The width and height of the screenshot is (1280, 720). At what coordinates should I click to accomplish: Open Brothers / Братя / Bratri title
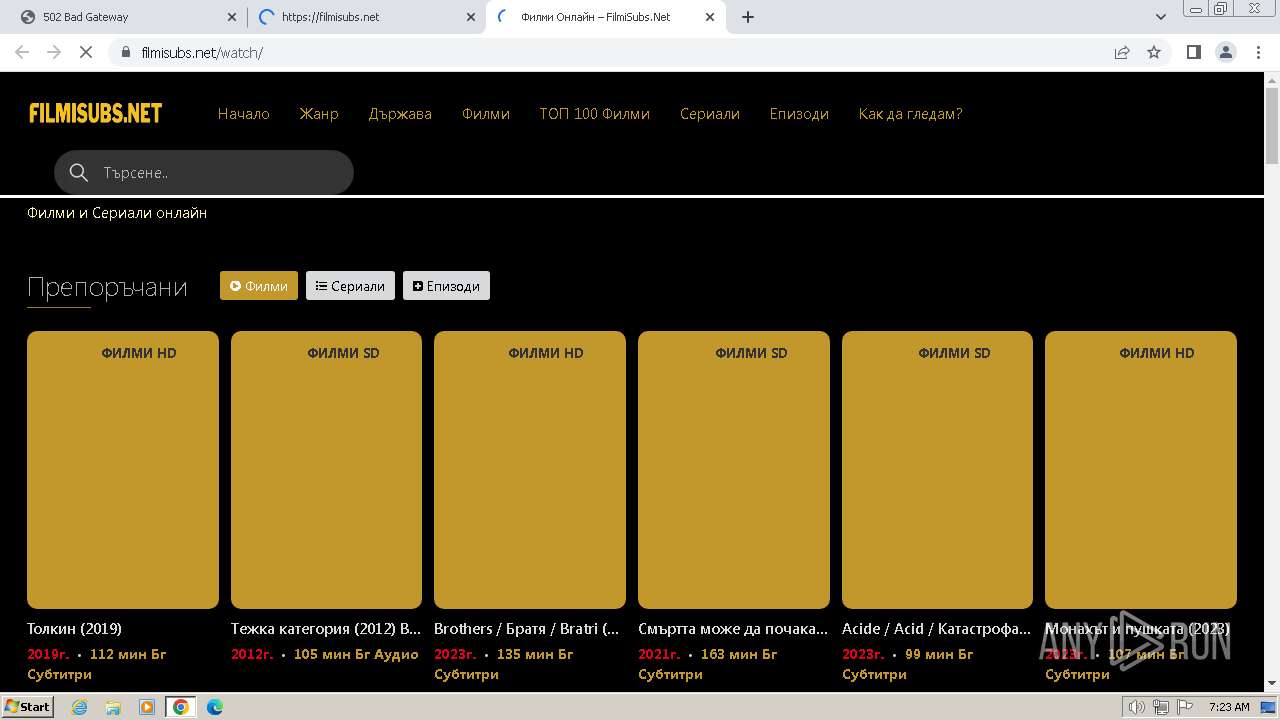(x=527, y=629)
